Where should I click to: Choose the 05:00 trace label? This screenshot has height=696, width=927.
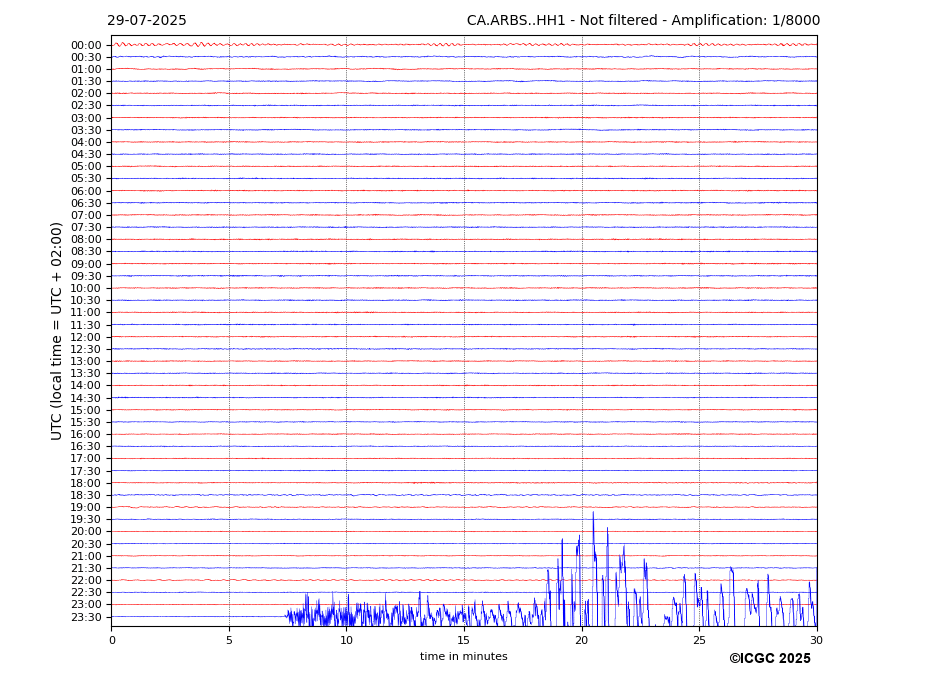click(x=86, y=167)
